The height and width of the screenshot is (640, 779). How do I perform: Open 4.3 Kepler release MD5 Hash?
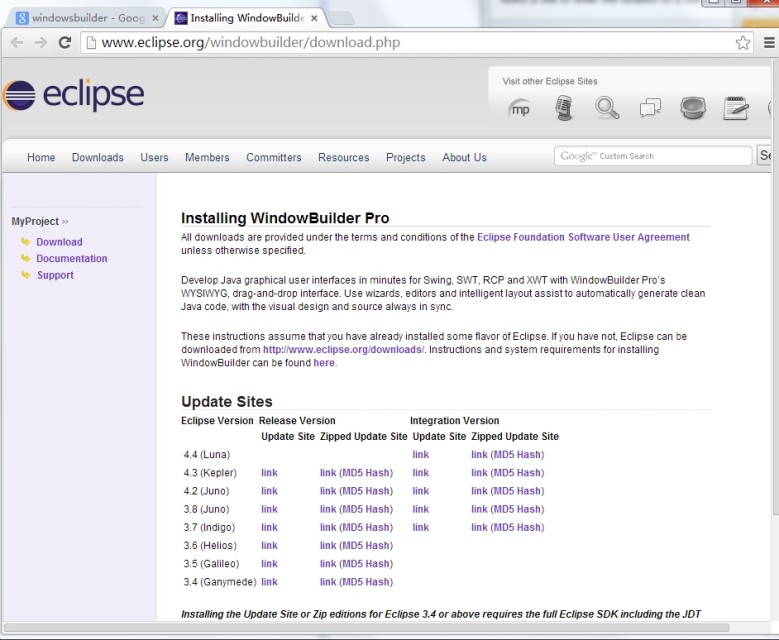(366, 473)
